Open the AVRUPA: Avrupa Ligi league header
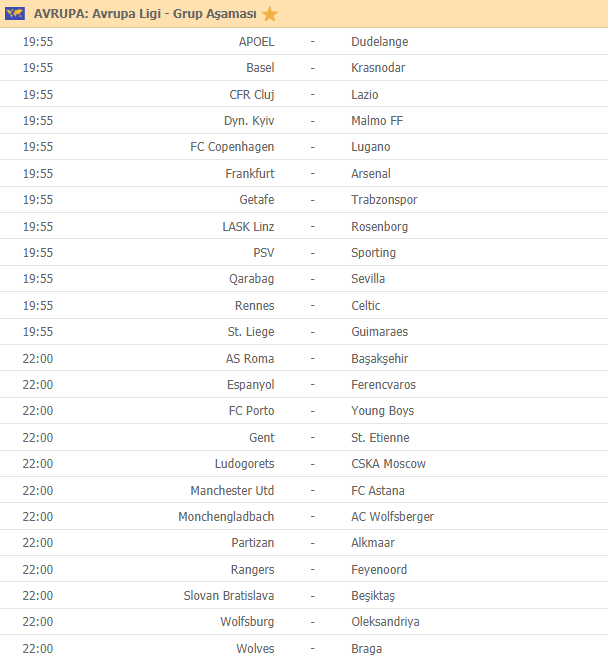Screen dimensions: 608x659 (145, 14)
